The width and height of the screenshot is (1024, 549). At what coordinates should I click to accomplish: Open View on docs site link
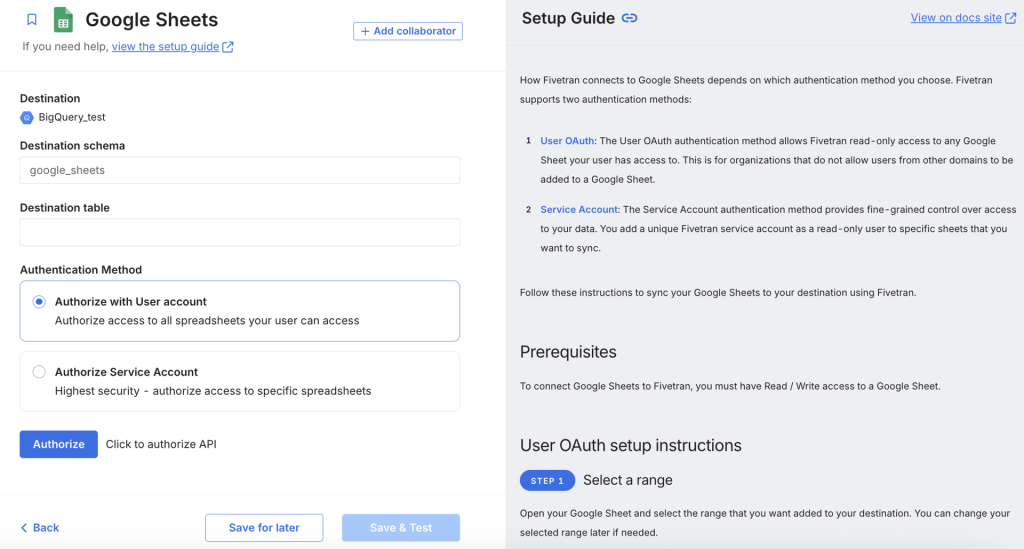click(x=955, y=18)
